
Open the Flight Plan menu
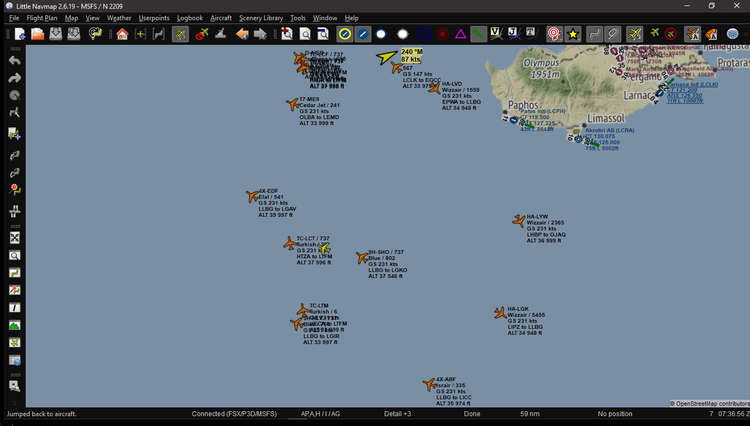click(x=42, y=18)
